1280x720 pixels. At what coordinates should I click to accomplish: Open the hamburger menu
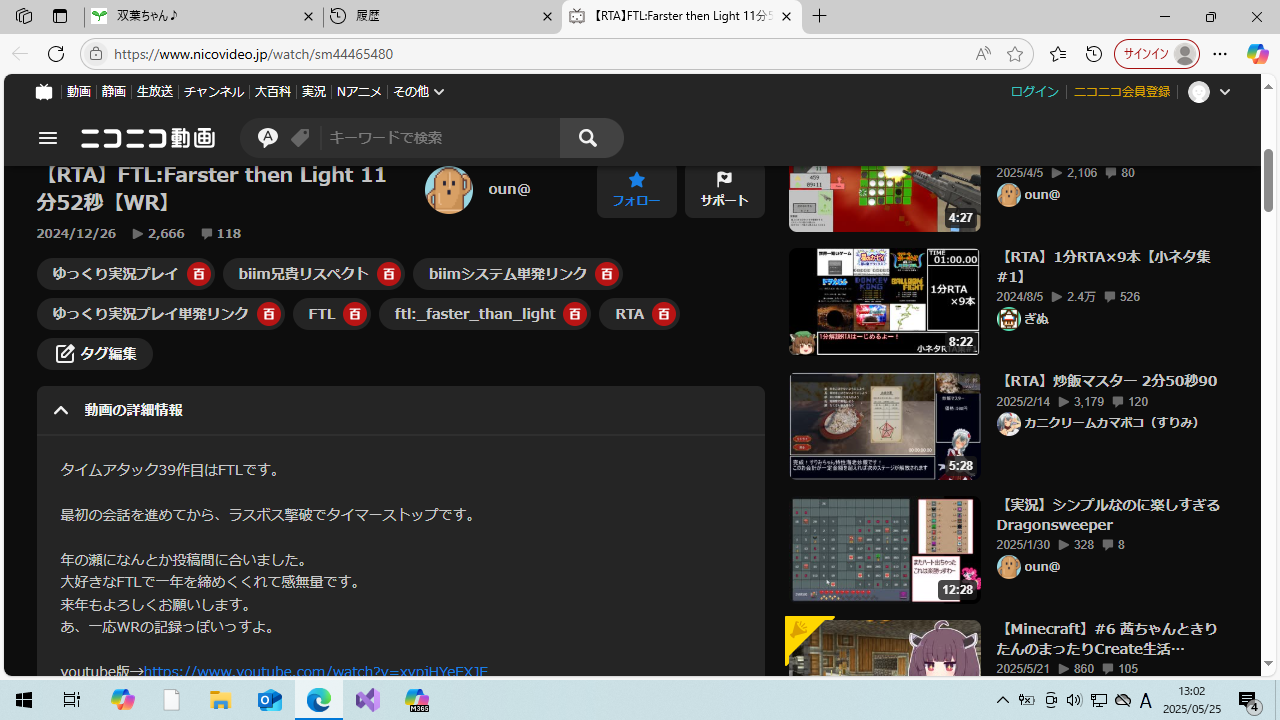click(48, 138)
